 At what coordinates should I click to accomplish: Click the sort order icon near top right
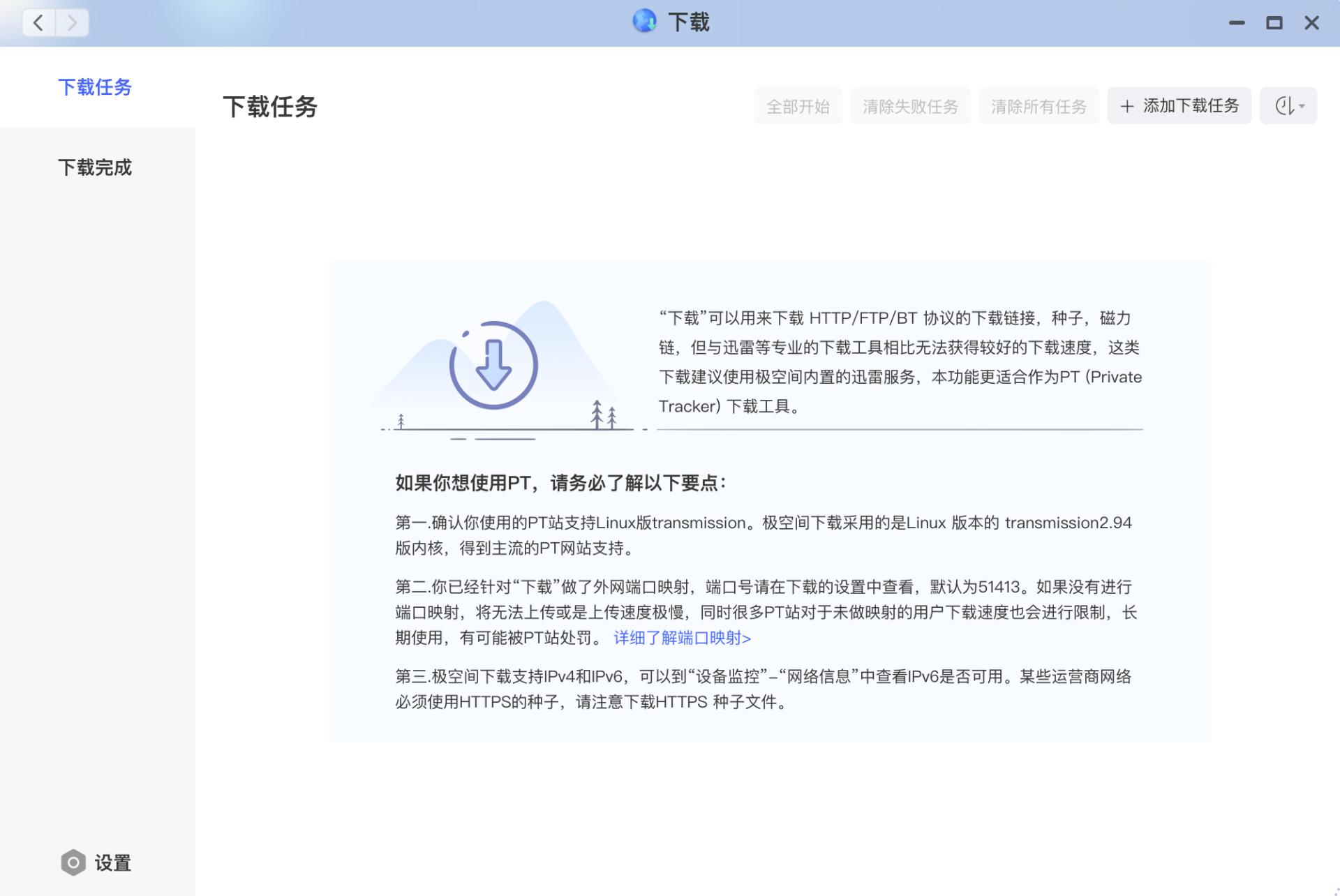tap(1284, 105)
